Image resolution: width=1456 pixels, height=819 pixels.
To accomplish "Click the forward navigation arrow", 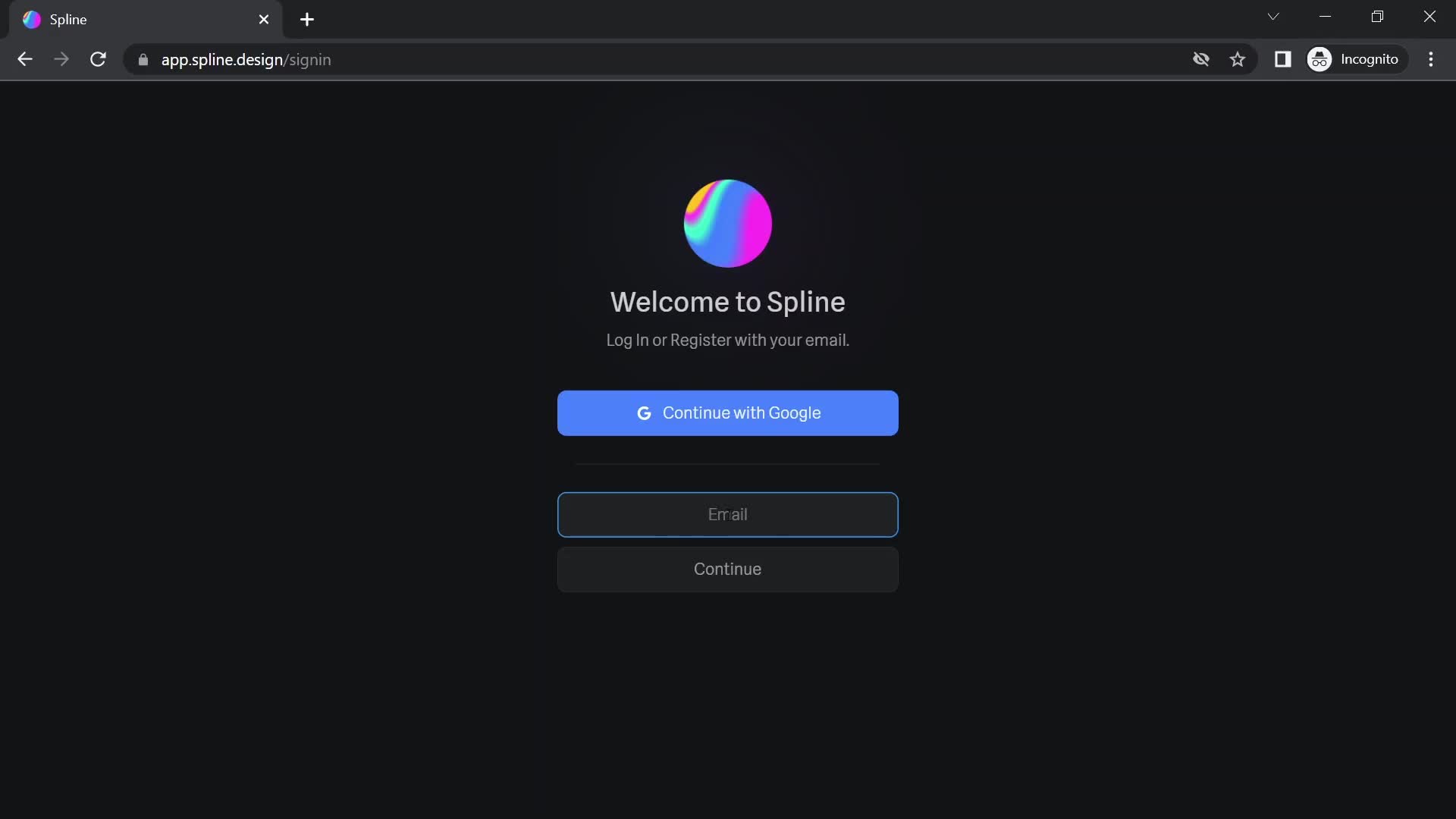I will point(62,59).
